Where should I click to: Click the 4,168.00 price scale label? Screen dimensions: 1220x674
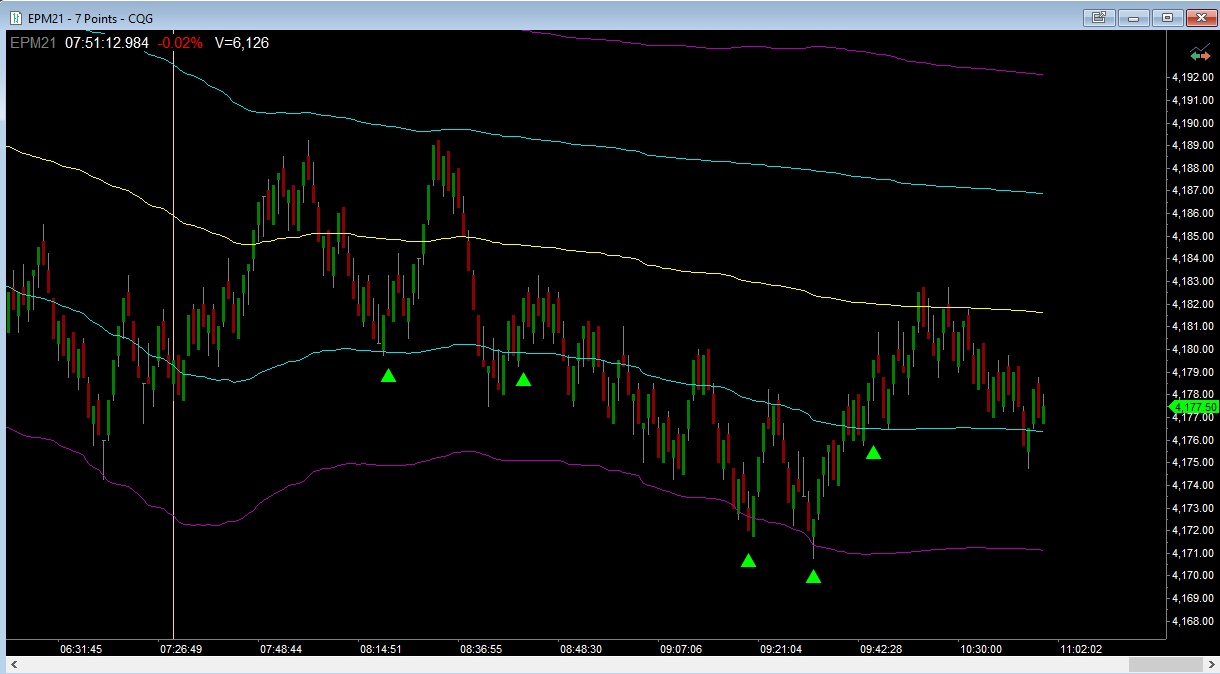(1194, 621)
